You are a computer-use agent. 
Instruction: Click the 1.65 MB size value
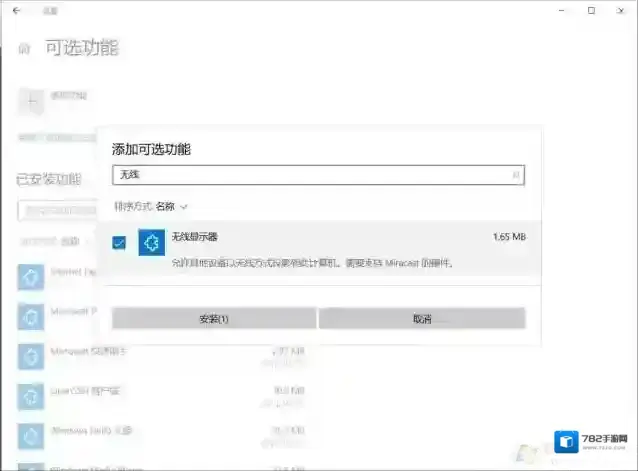pyautogui.click(x=509, y=237)
